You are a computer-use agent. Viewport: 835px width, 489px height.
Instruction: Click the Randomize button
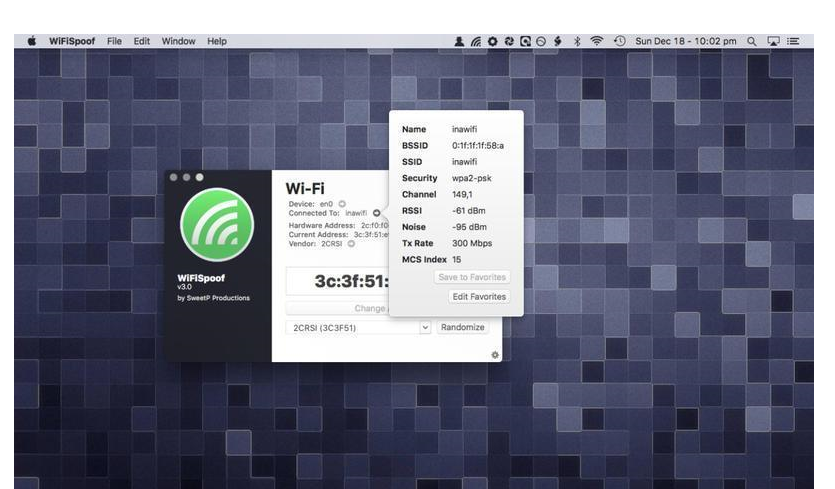(463, 327)
